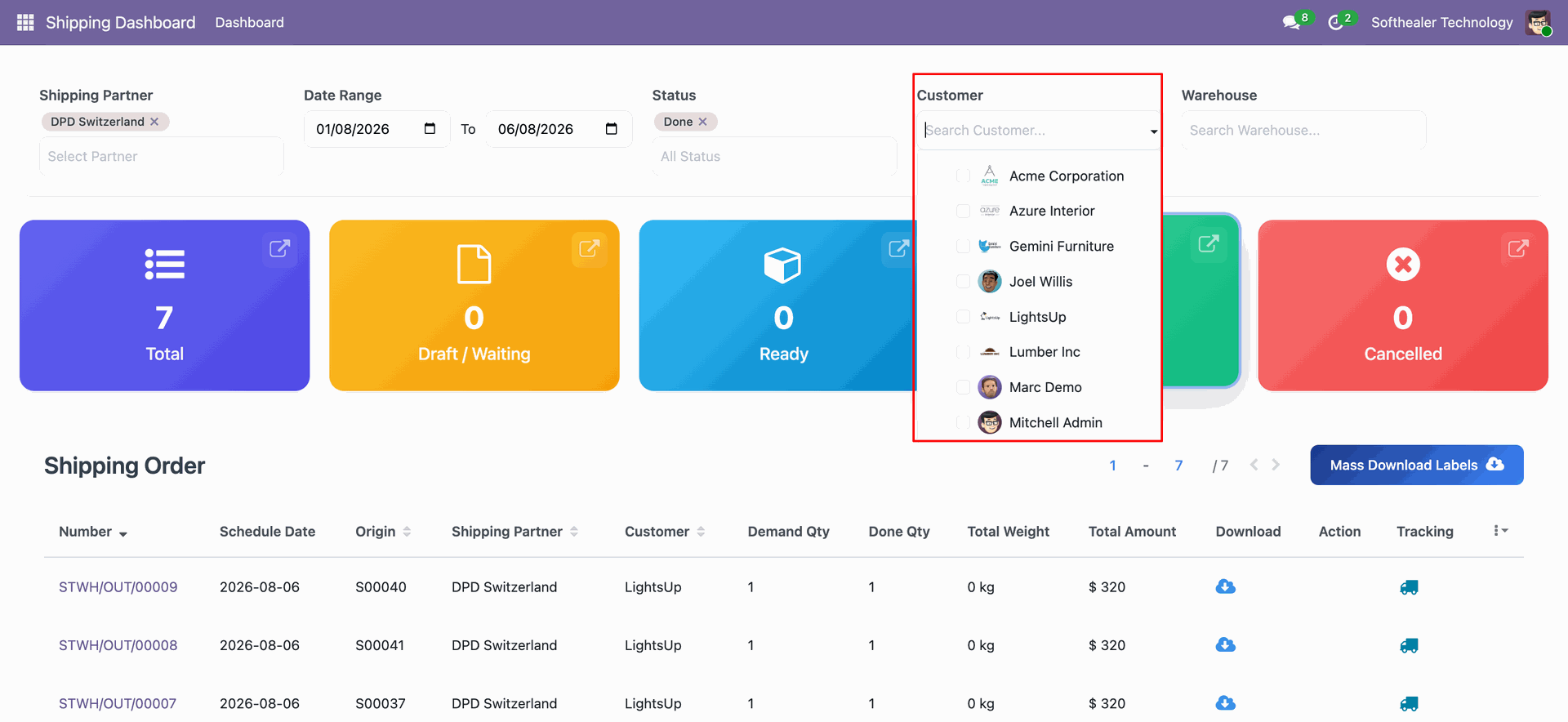Track shipment for STWH/OUT/00007
The image size is (1568, 722).
tap(1410, 704)
